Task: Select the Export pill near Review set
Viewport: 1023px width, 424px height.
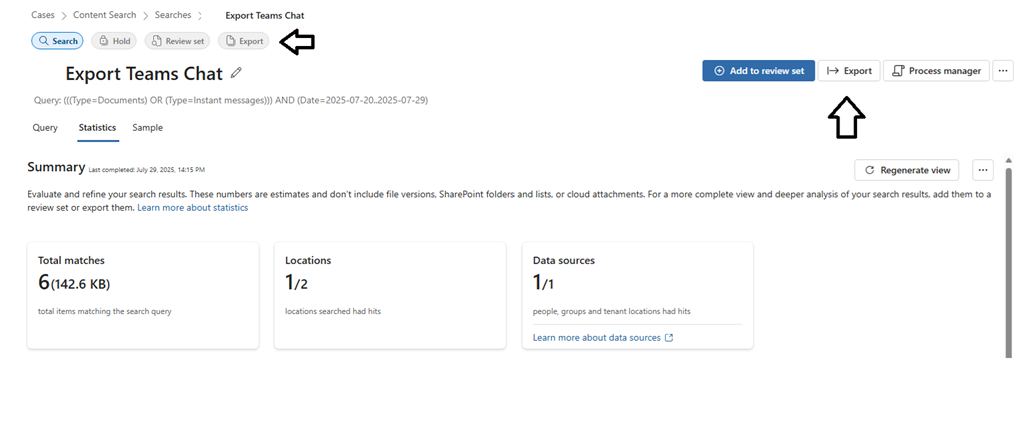Action: click(x=243, y=40)
